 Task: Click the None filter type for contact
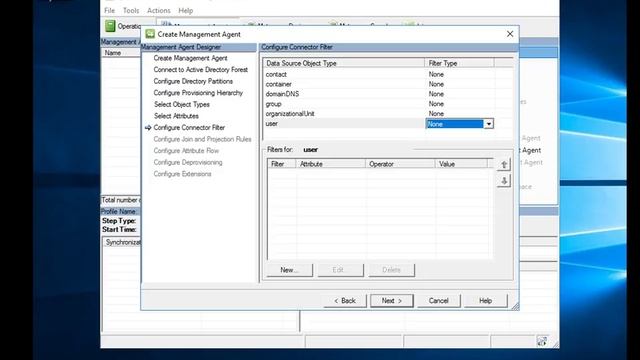pyautogui.click(x=436, y=74)
